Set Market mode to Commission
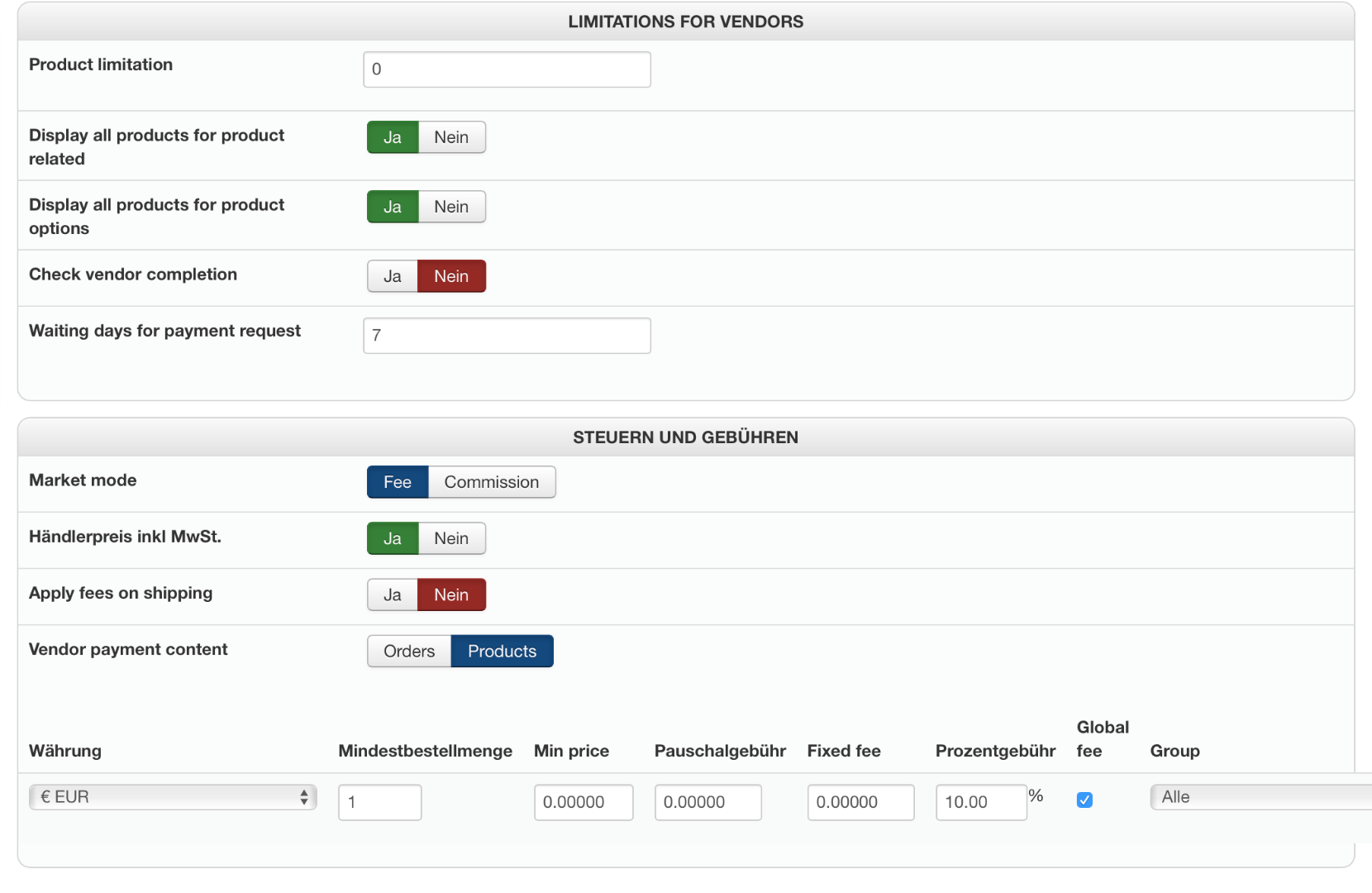The height and width of the screenshot is (893, 1372). (x=491, y=482)
